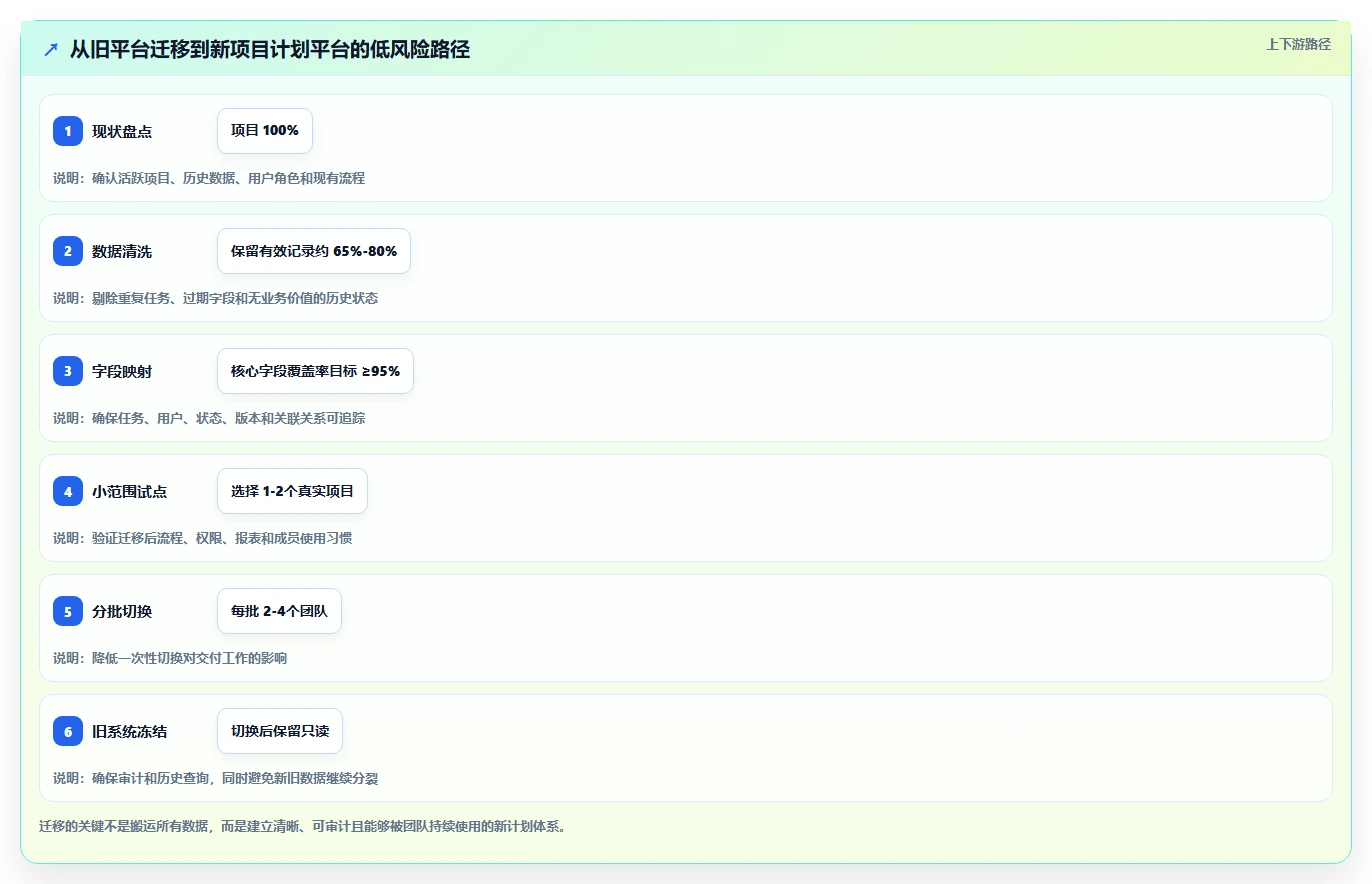Select step number 6 badge

click(x=68, y=731)
